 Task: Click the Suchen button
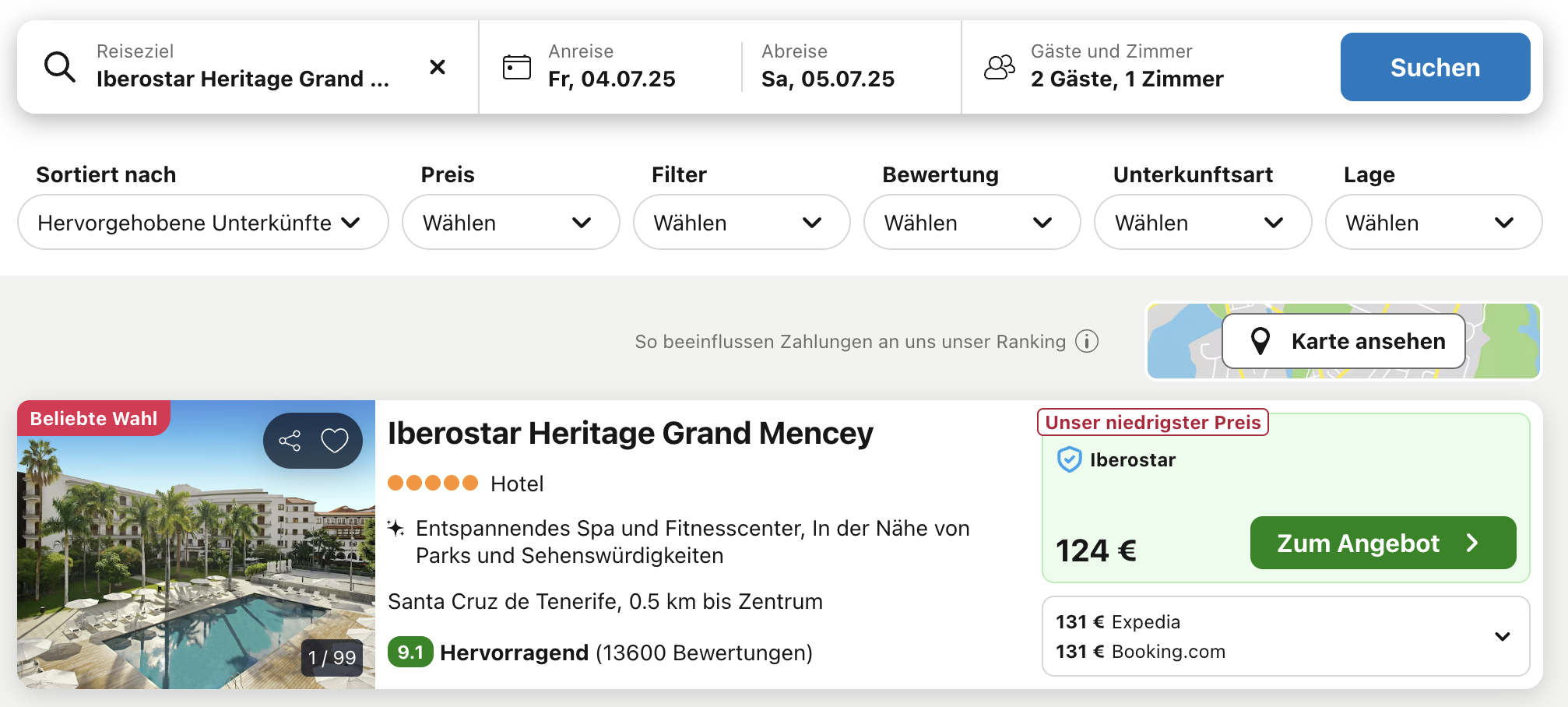click(1435, 67)
